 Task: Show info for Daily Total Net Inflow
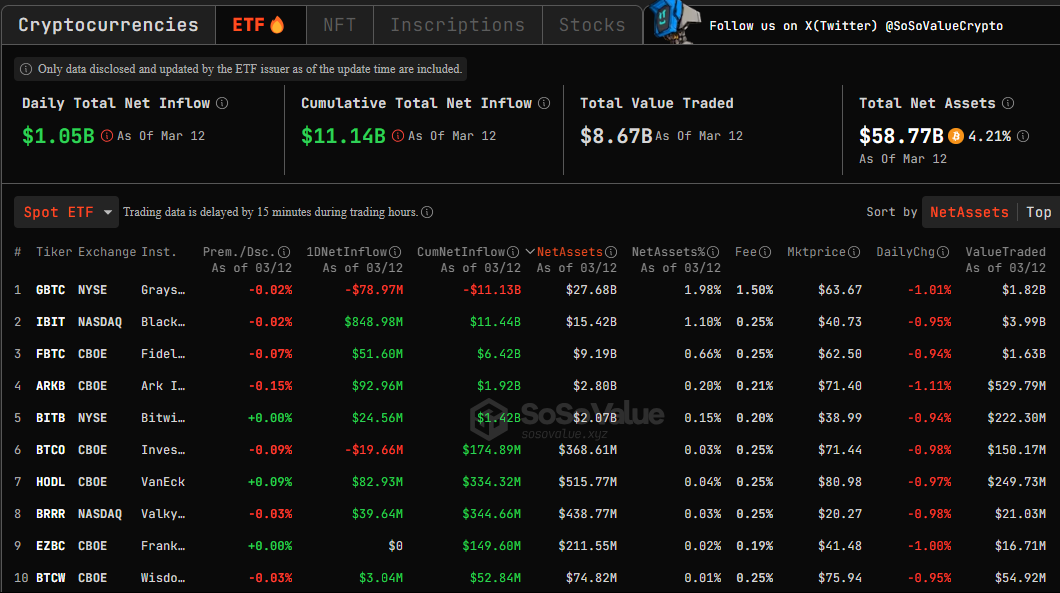[222, 103]
